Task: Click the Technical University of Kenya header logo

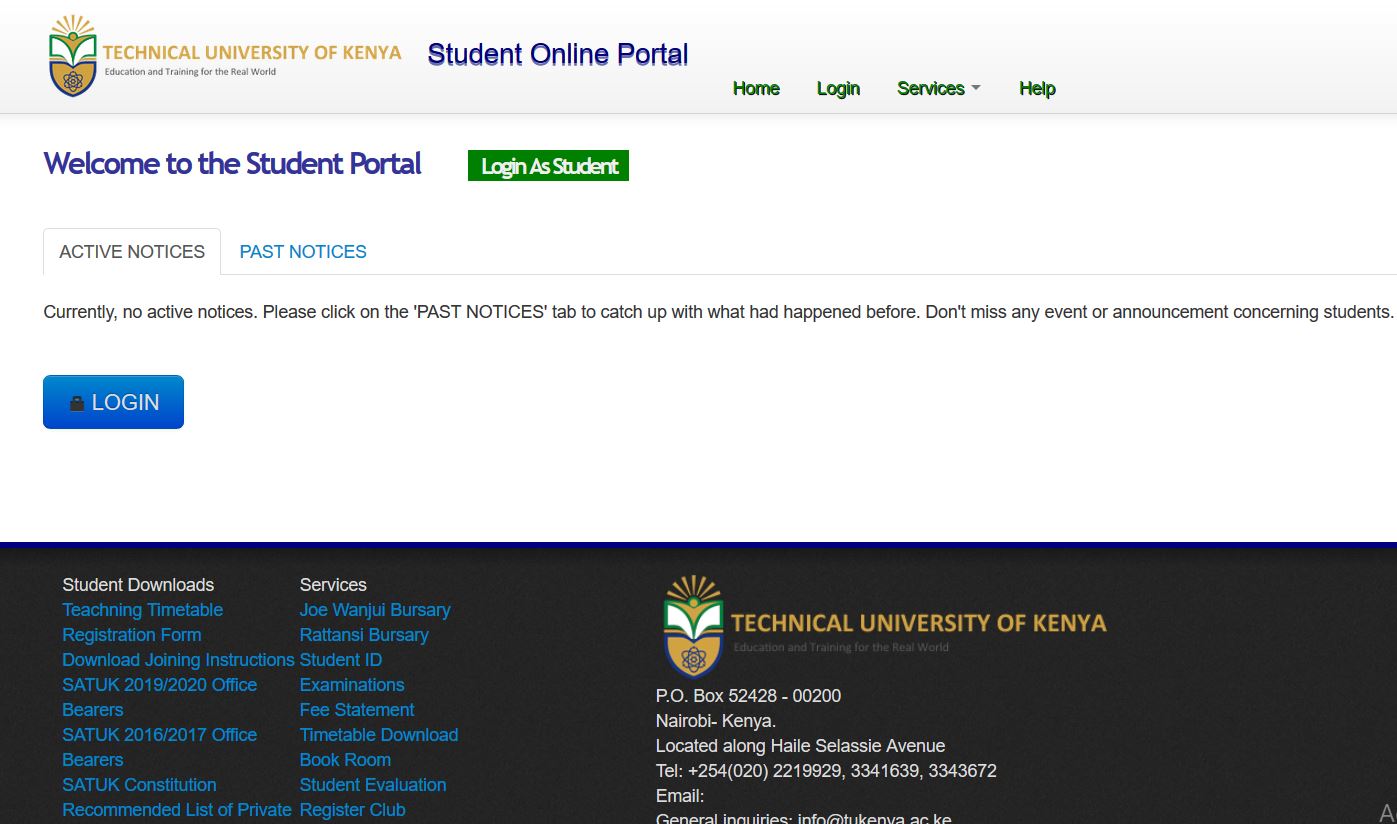Action: (225, 56)
